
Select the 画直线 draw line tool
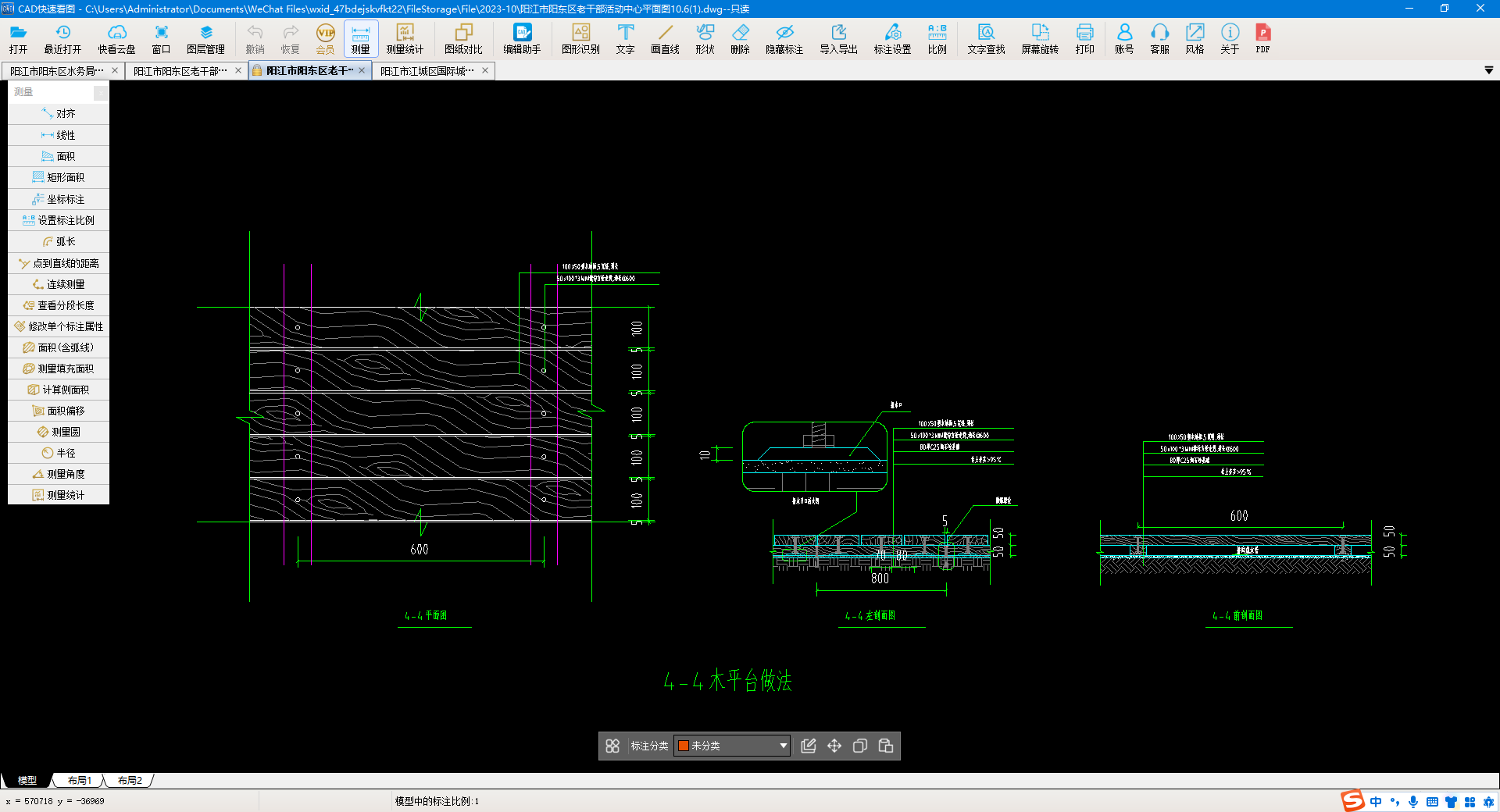click(x=665, y=38)
